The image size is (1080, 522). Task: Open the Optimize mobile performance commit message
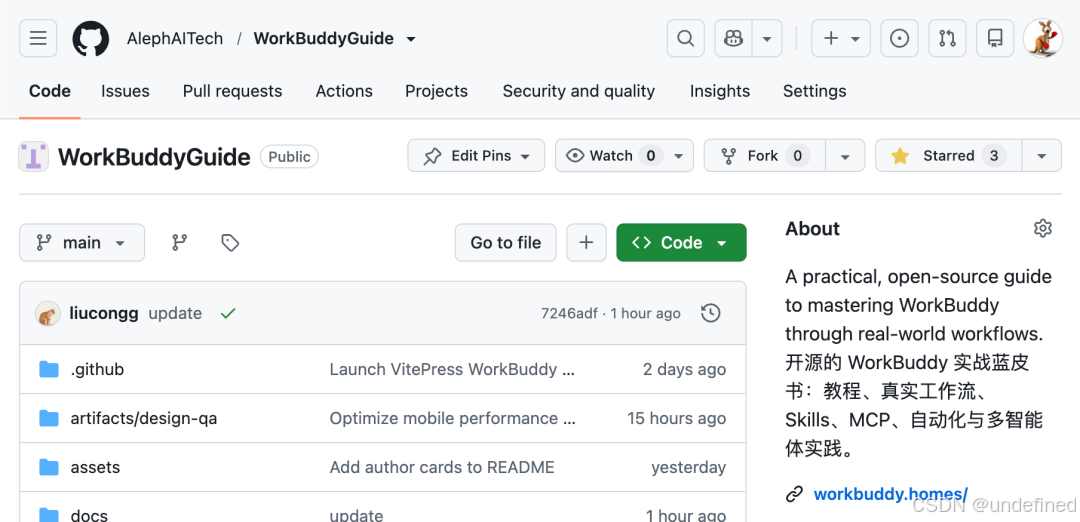point(453,418)
